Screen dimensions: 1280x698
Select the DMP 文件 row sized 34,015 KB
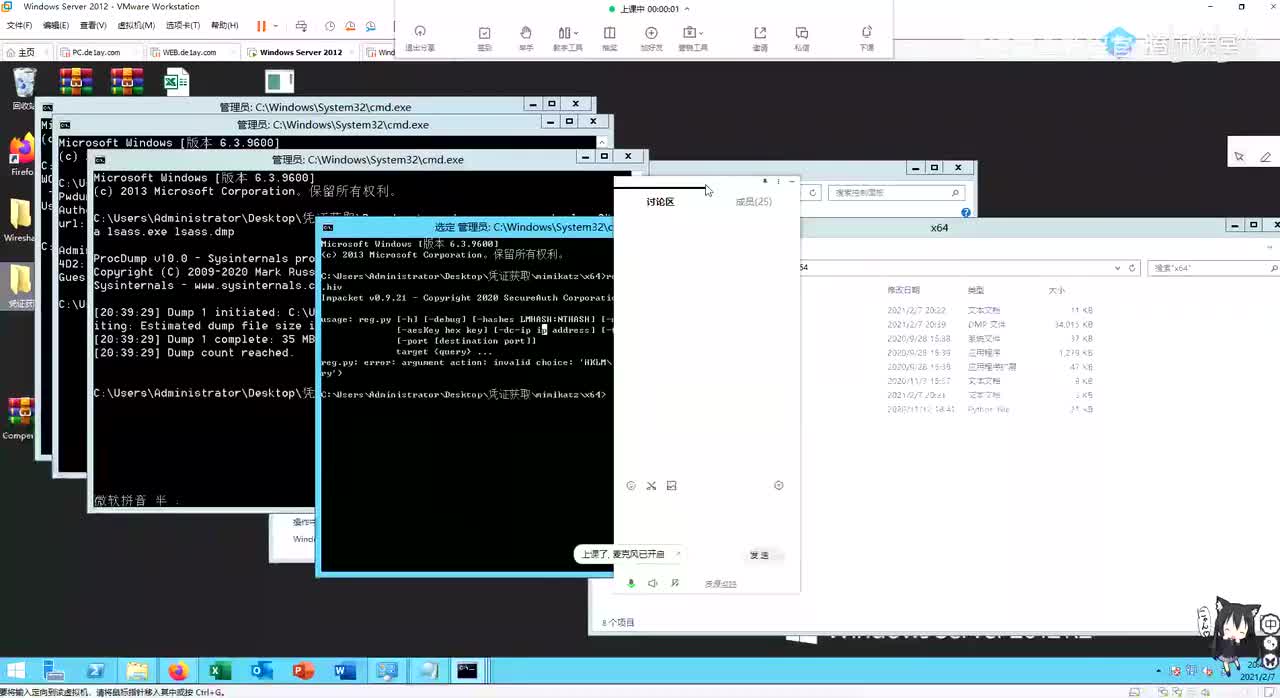click(990, 325)
